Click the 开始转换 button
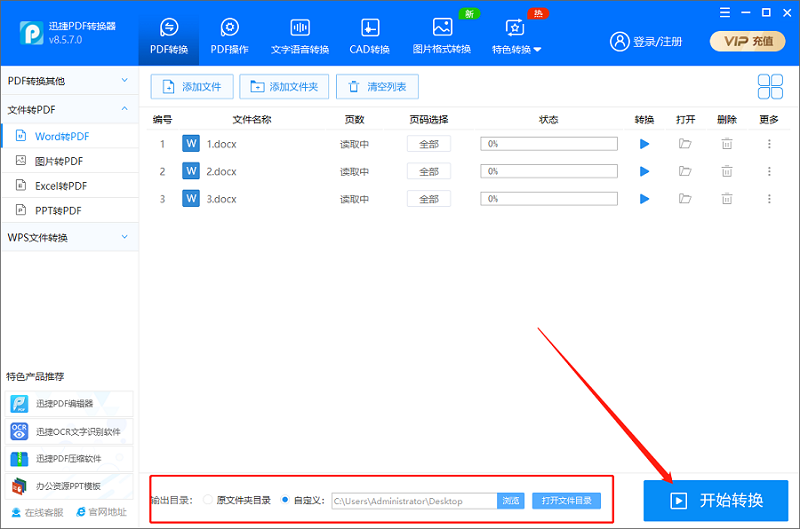The height and width of the screenshot is (529, 800). click(716, 500)
